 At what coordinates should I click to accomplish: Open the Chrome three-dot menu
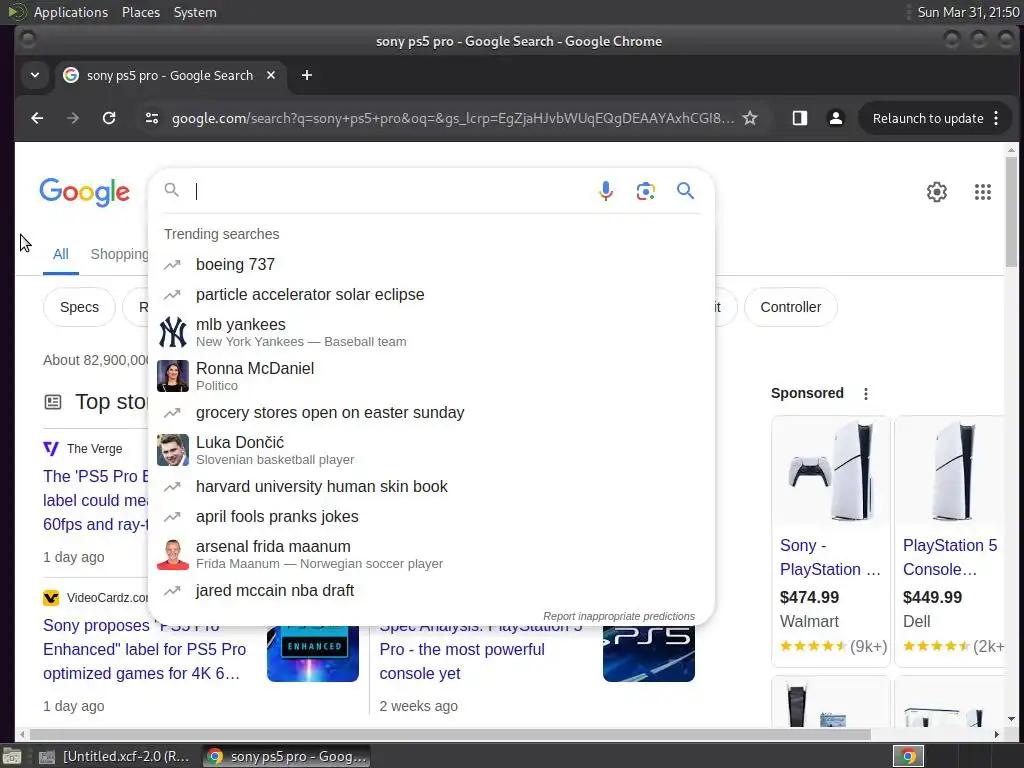pyautogui.click(x=996, y=118)
